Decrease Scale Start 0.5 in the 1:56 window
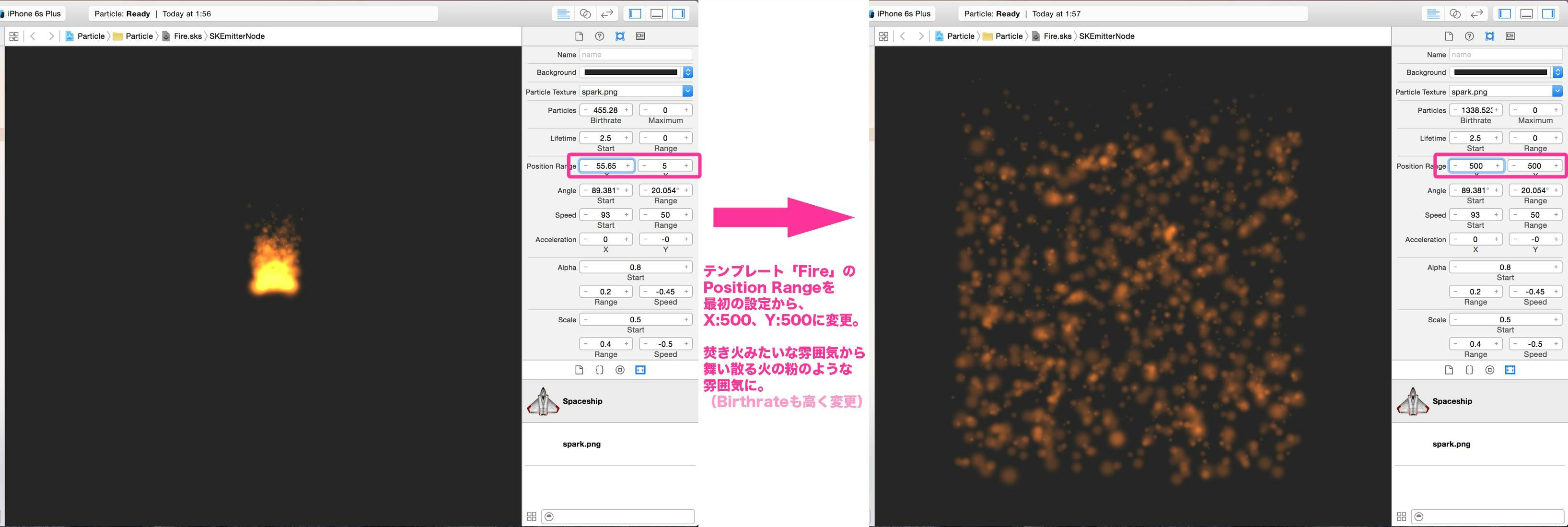Viewport: 1568px width, 527px height. 586,320
